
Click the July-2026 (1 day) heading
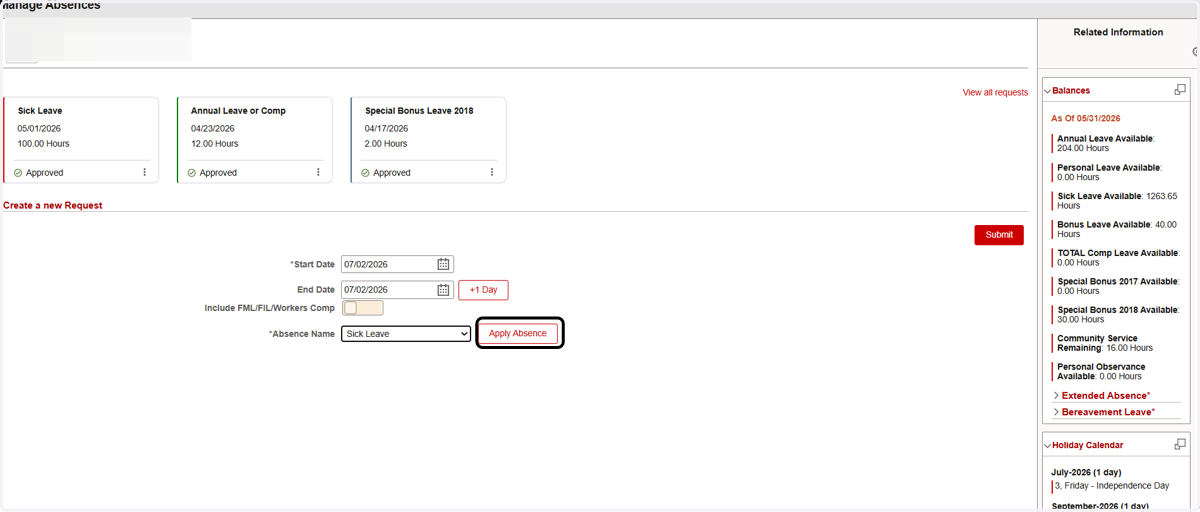[x=1086, y=472]
